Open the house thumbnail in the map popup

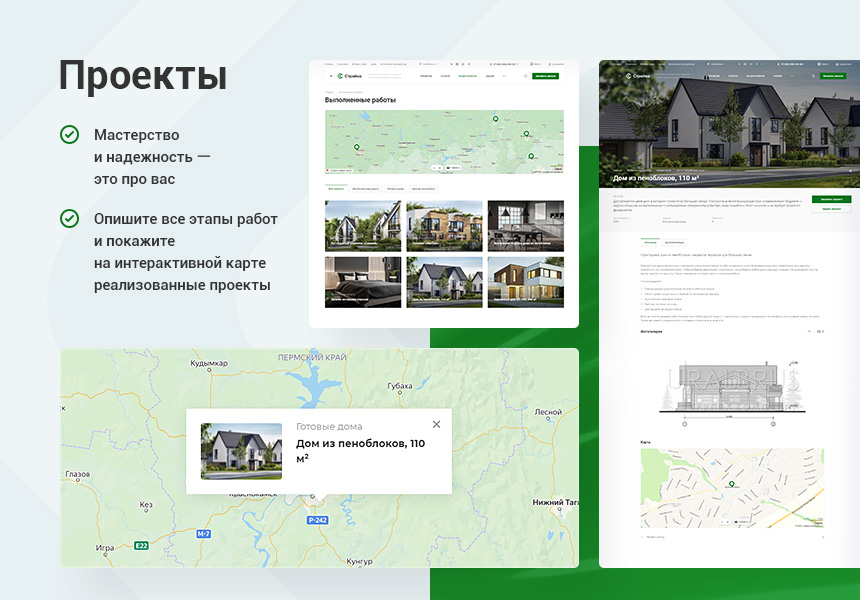tap(241, 451)
